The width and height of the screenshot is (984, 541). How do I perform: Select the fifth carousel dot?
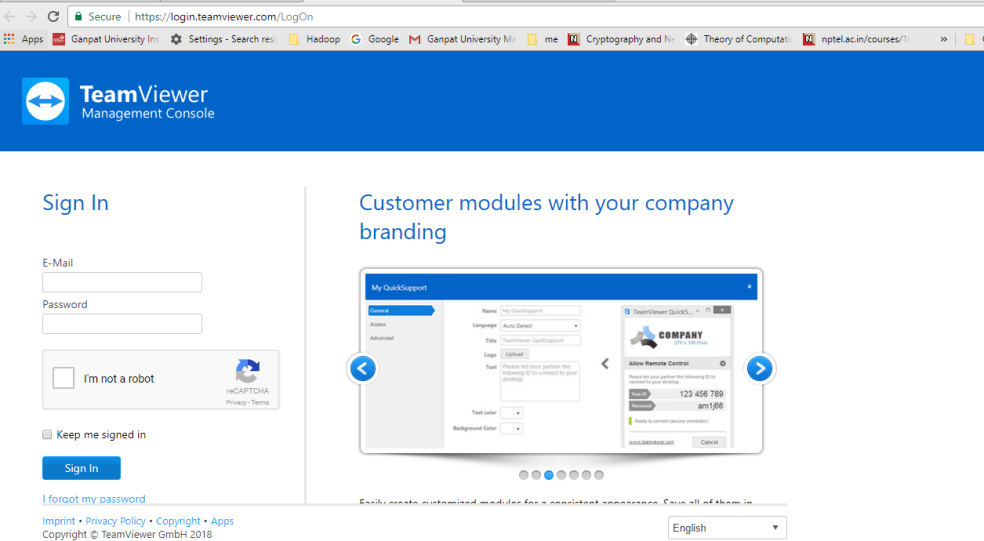point(574,475)
